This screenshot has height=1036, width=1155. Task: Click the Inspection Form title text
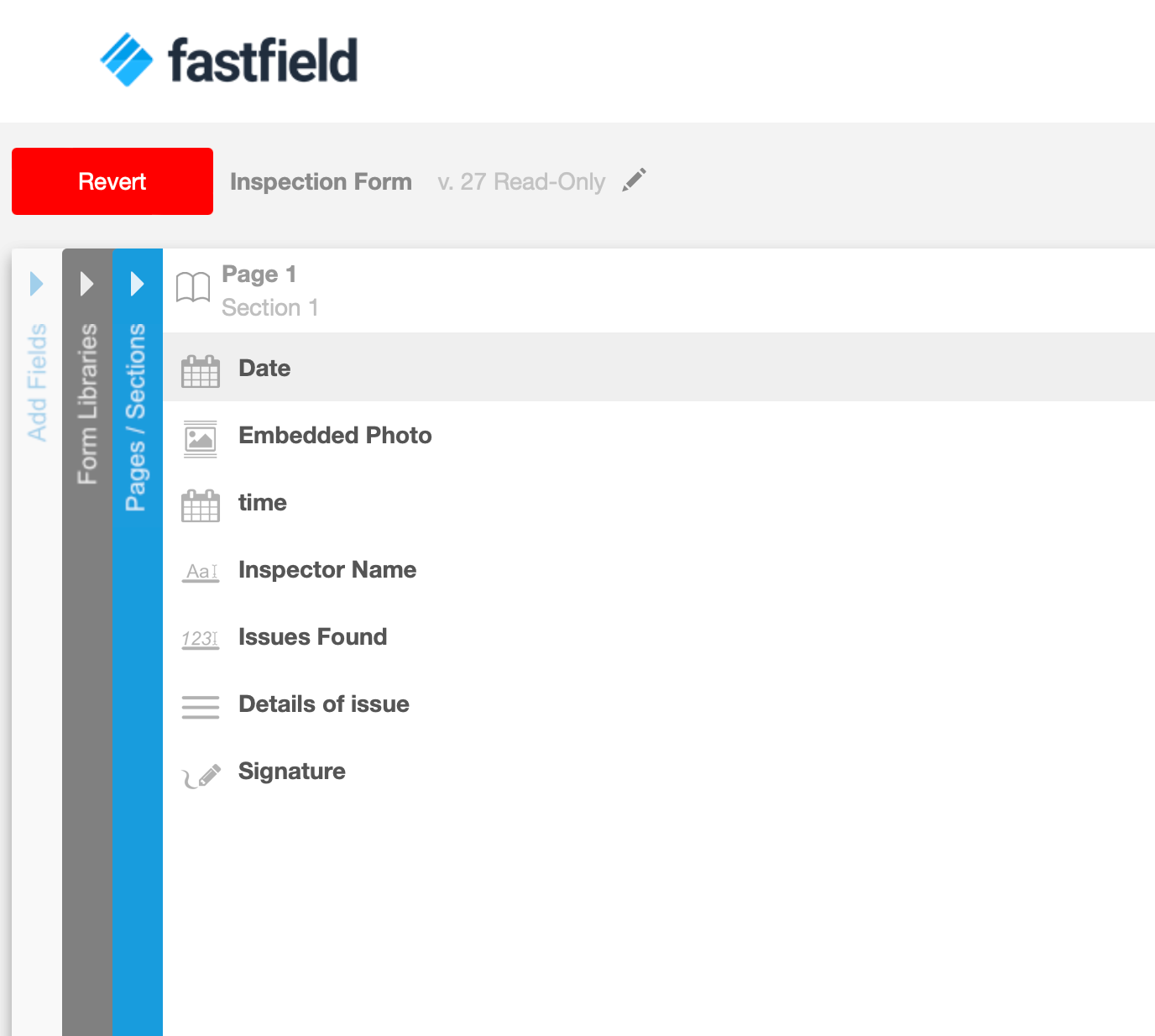[x=321, y=181]
